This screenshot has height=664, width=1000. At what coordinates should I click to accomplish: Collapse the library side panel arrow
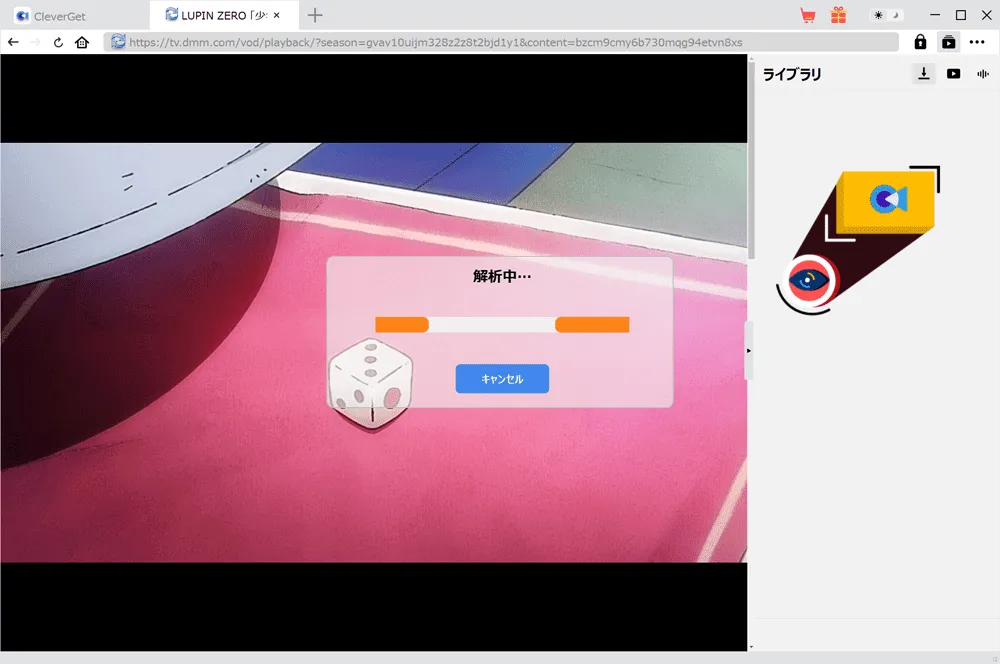point(749,351)
